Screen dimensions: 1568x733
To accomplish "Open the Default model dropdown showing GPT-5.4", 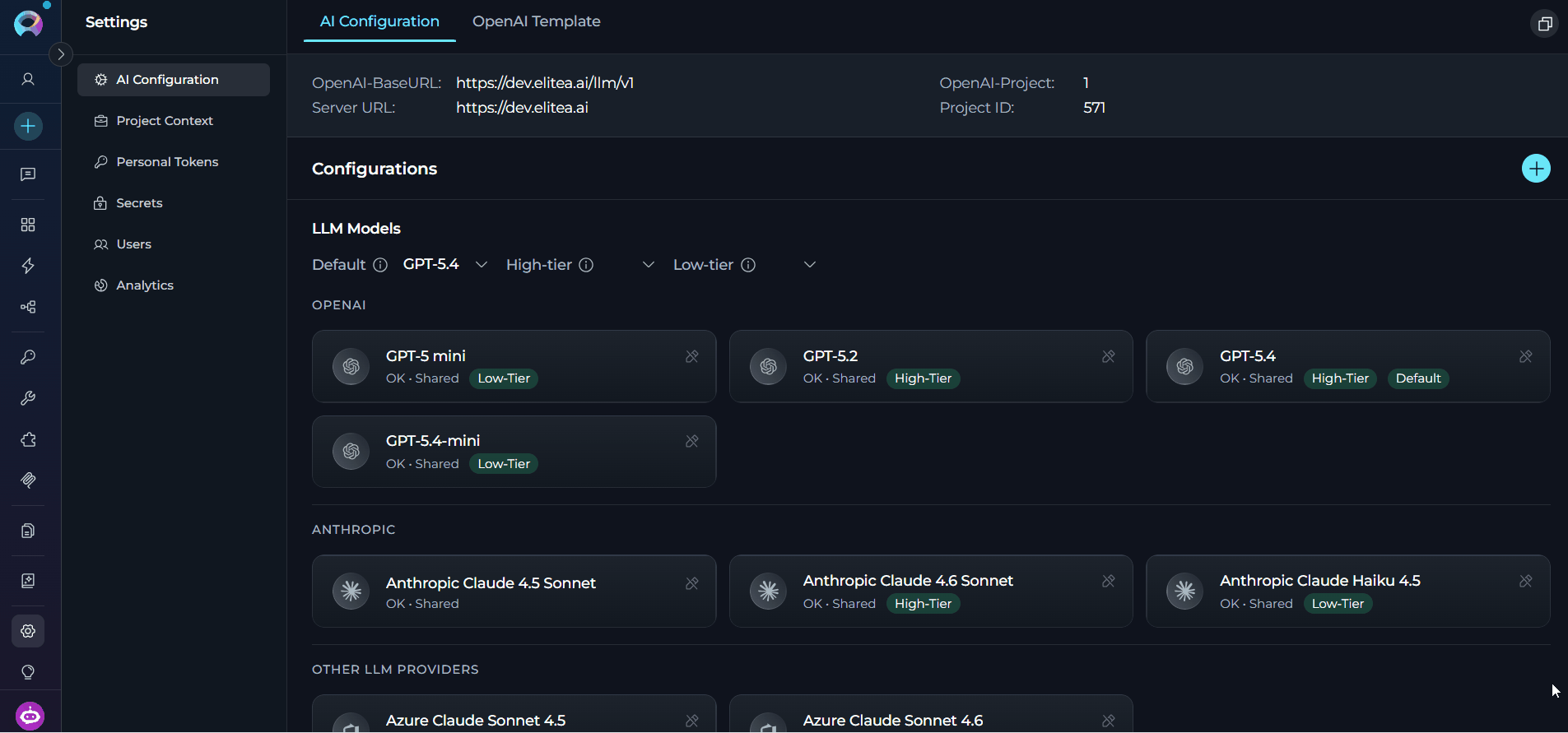I will click(445, 264).
